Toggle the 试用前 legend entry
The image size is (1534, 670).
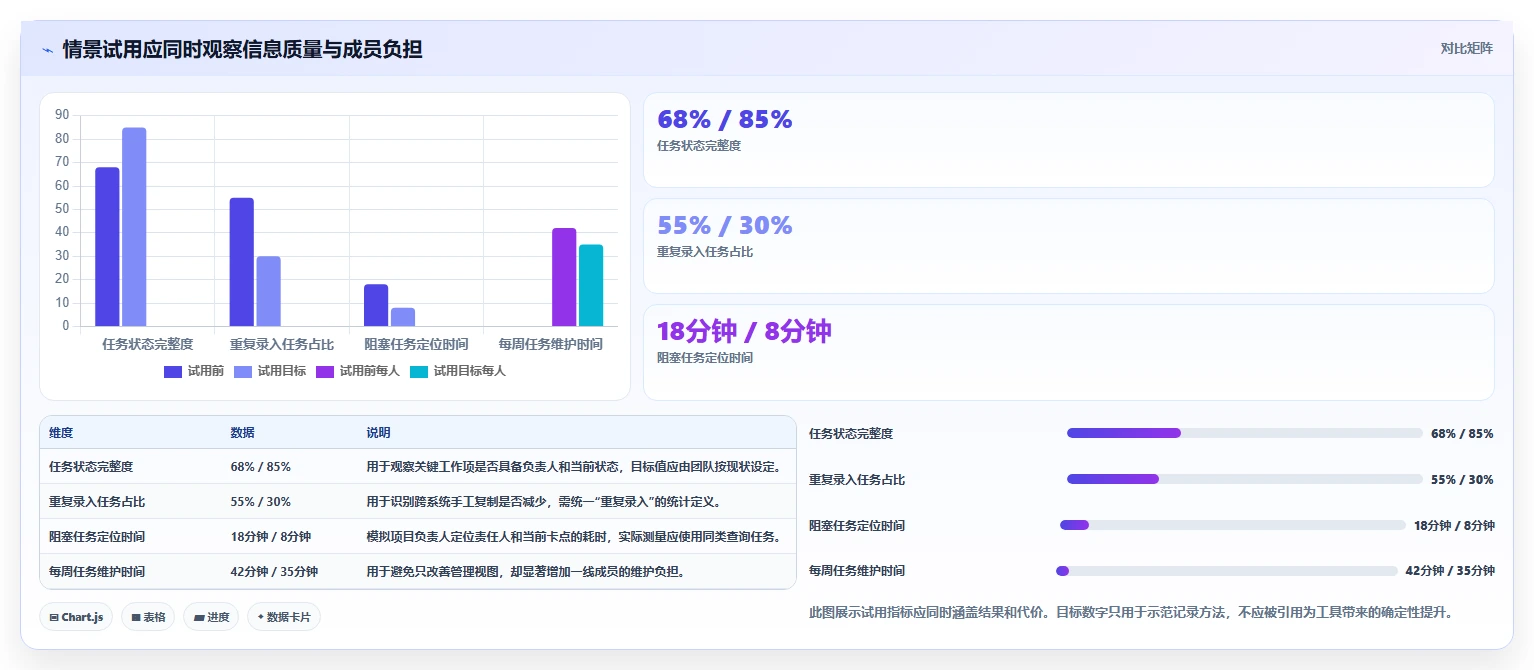[194, 371]
